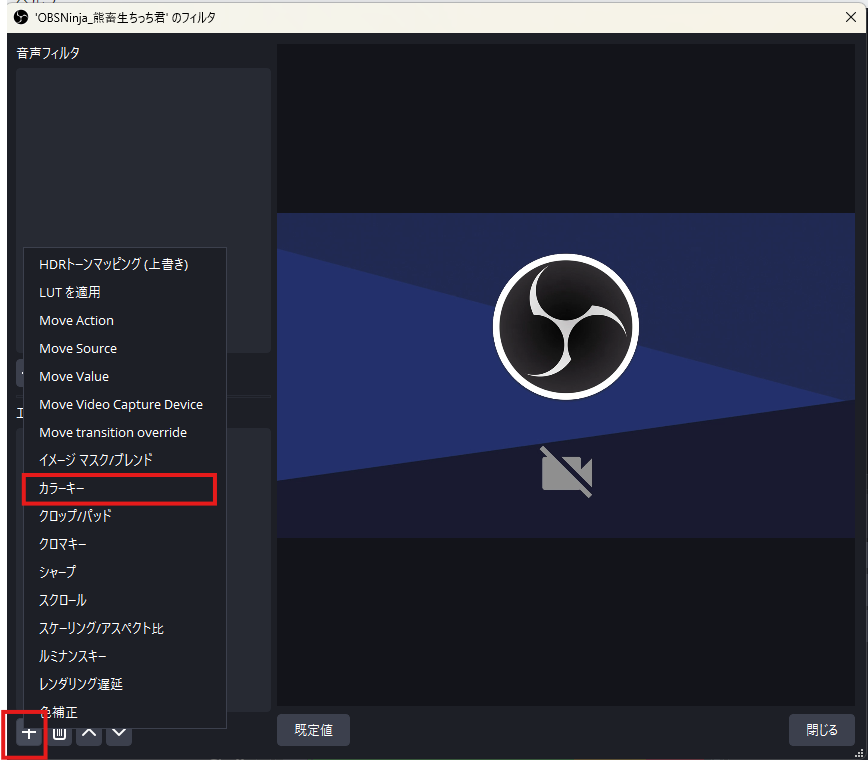Click the add filter plus icon
Image resolution: width=868 pixels, height=760 pixels.
[30, 733]
